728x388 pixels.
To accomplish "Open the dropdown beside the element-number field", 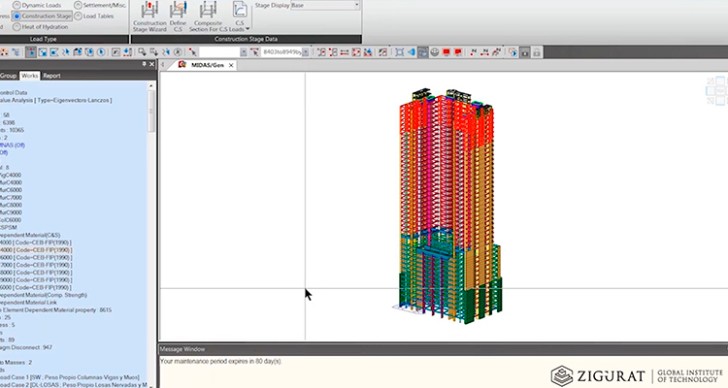I will pos(306,52).
